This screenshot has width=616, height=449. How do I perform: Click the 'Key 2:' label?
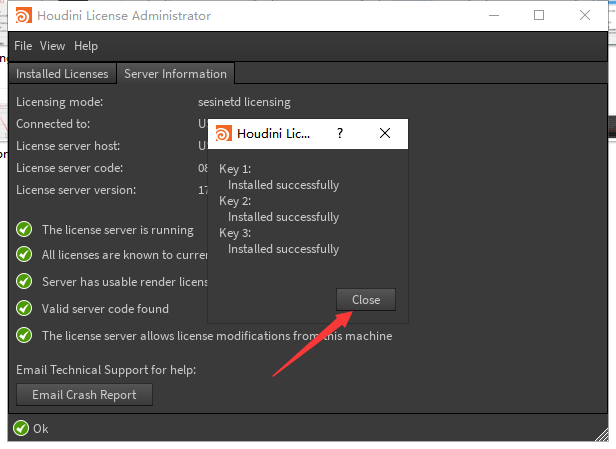tap(235, 201)
